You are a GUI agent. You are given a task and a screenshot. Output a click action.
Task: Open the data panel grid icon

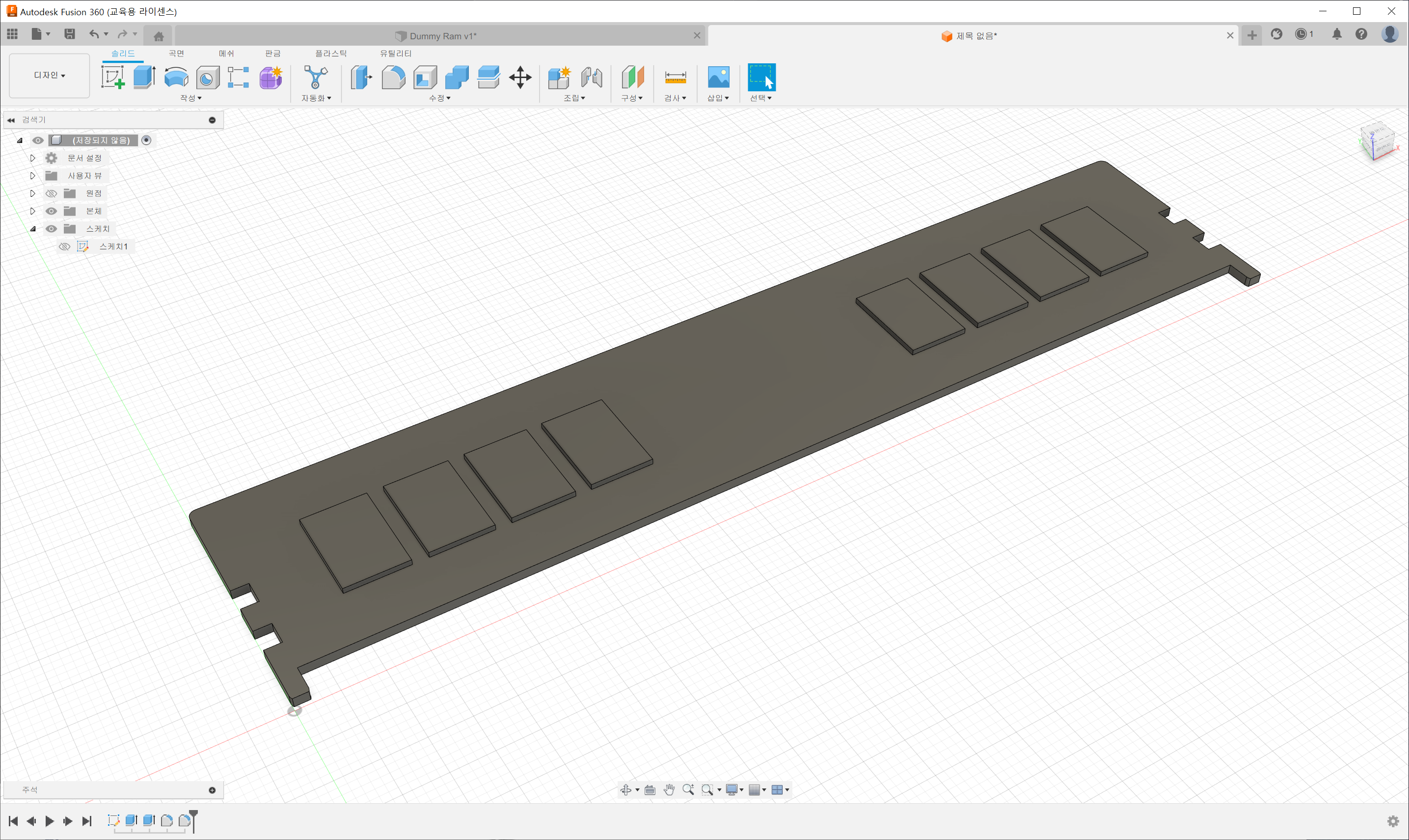12,34
